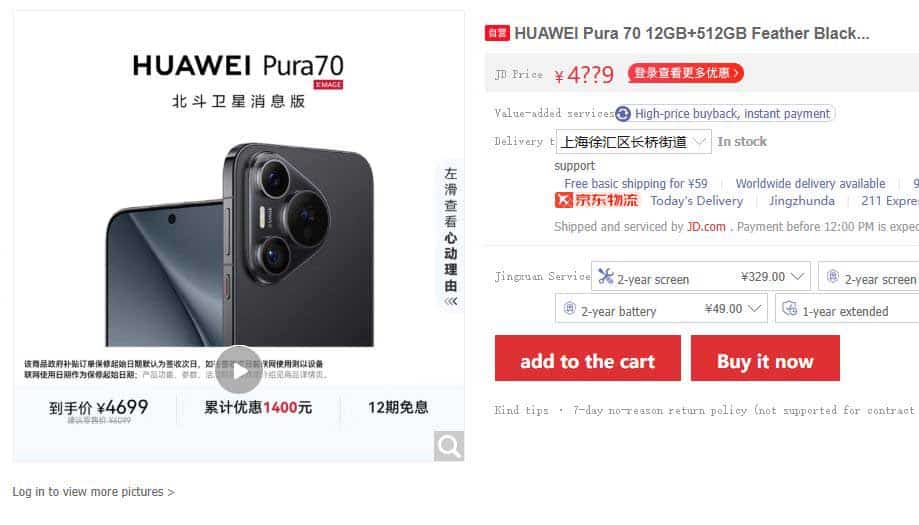Click the 2-year screen wrench icon
919x525 pixels.
(606, 276)
